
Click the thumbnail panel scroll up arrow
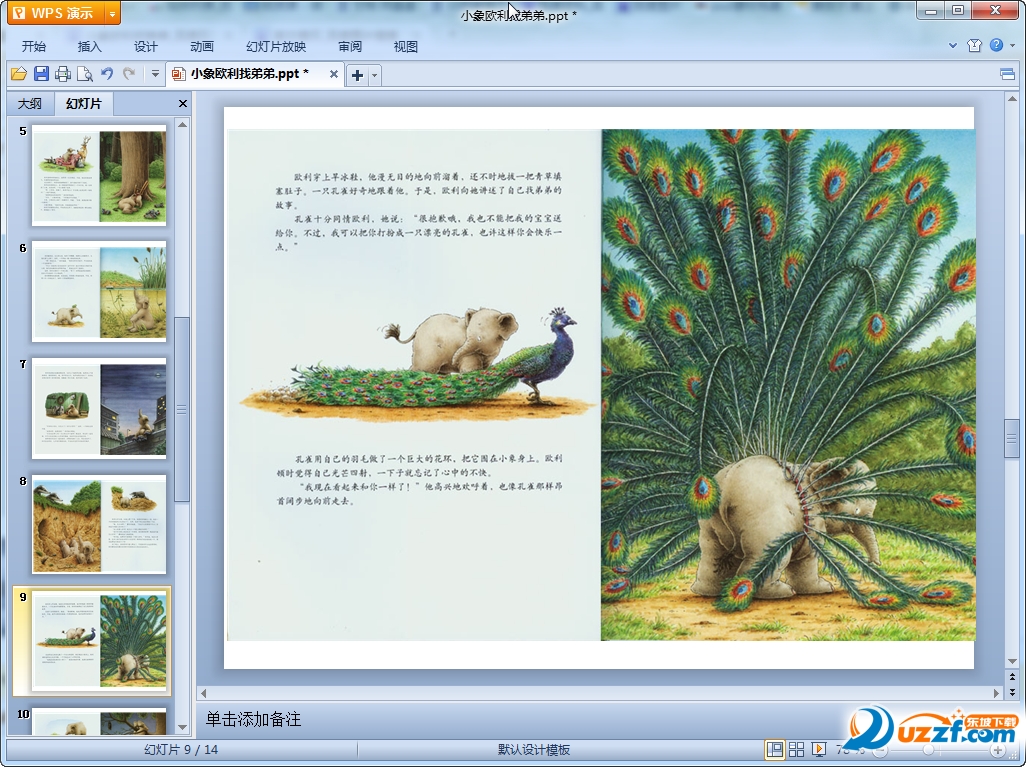[183, 124]
